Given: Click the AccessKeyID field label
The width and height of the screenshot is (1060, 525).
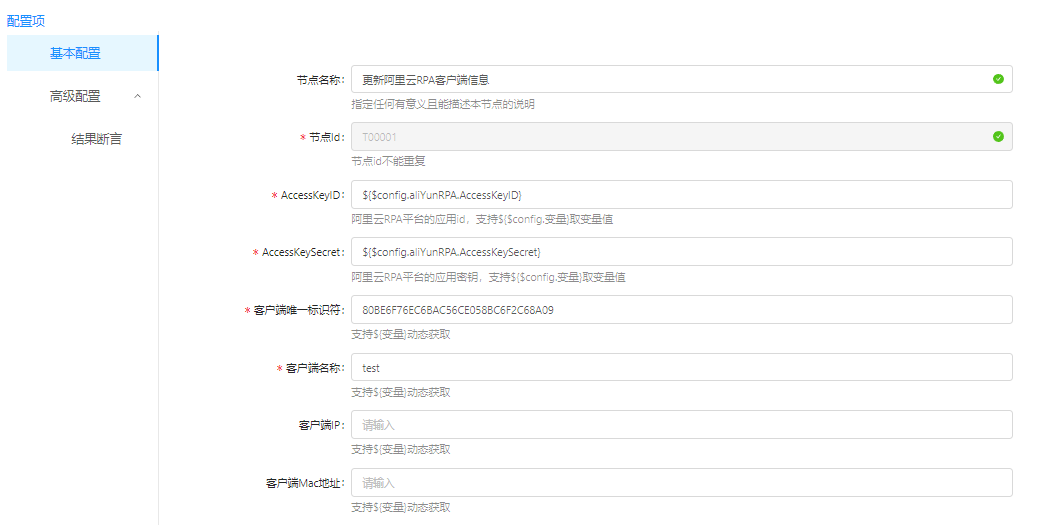Looking at the screenshot, I should [312, 195].
